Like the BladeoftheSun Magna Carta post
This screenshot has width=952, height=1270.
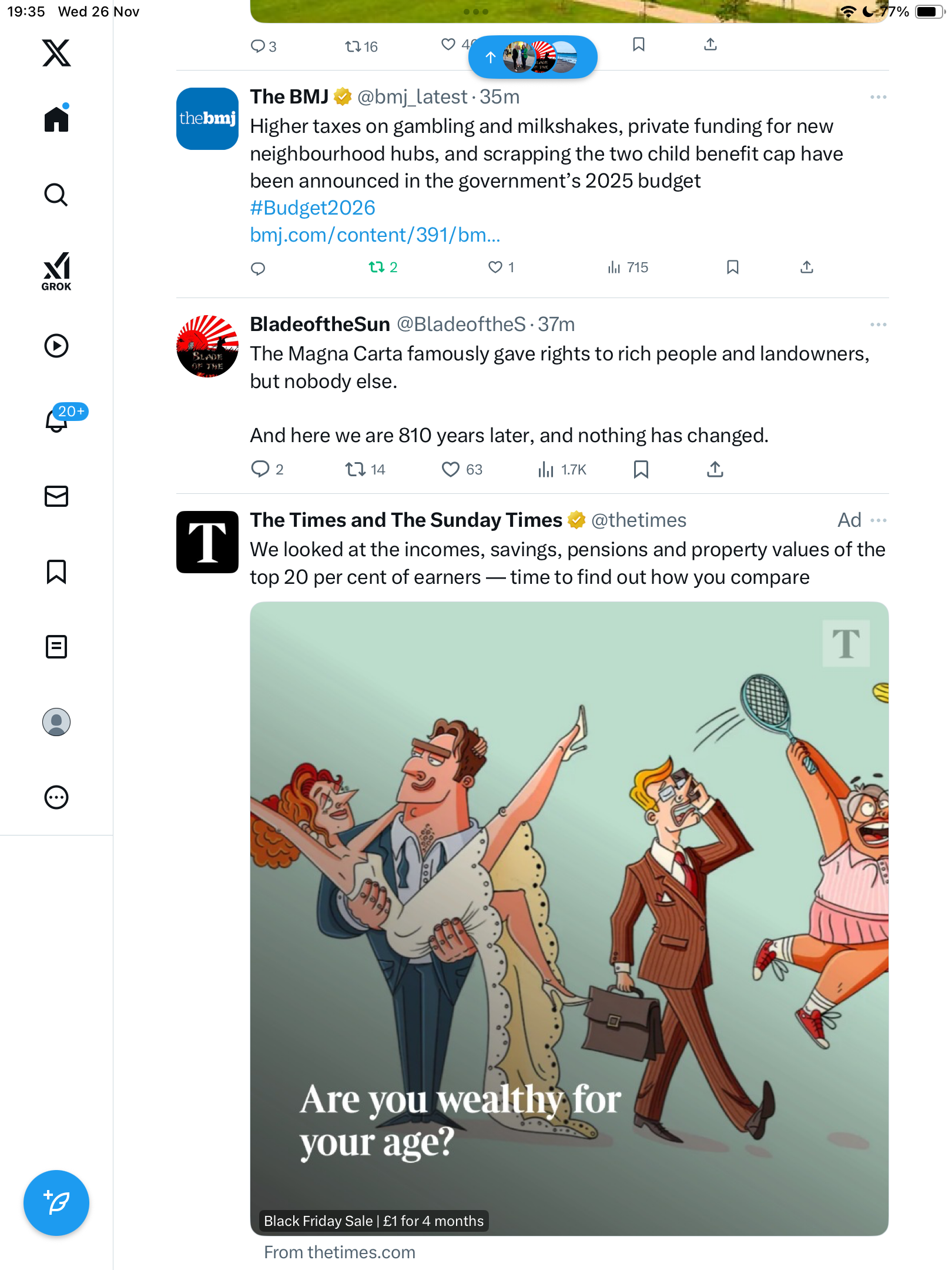coord(450,469)
